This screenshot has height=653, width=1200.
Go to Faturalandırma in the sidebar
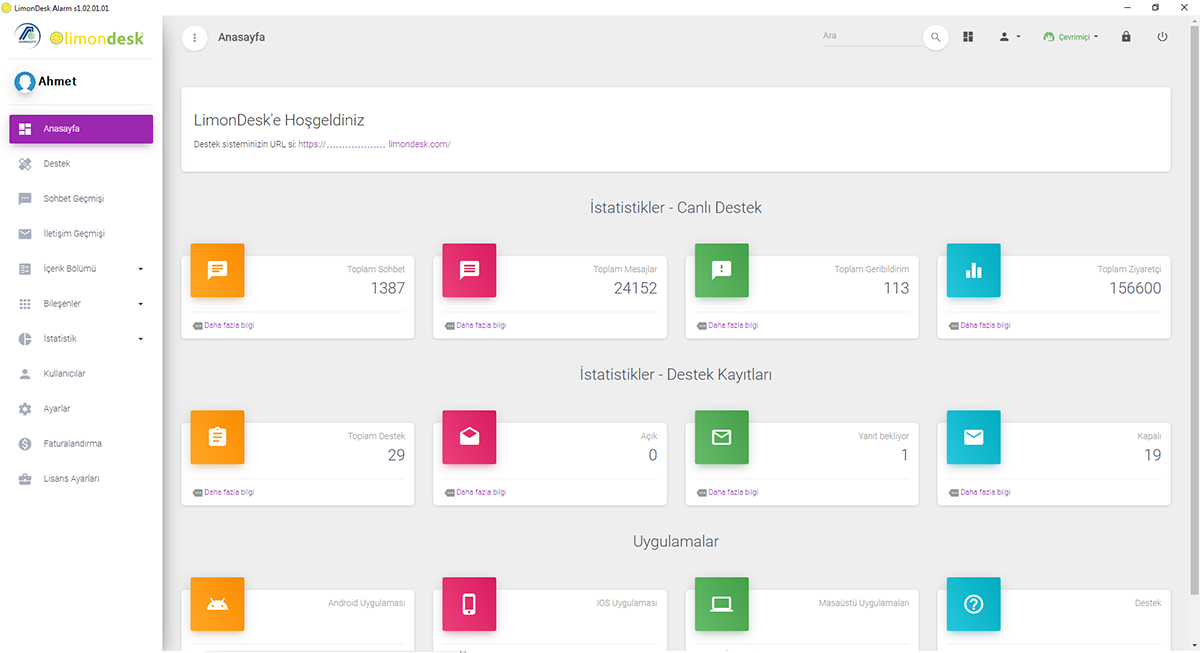(72, 444)
